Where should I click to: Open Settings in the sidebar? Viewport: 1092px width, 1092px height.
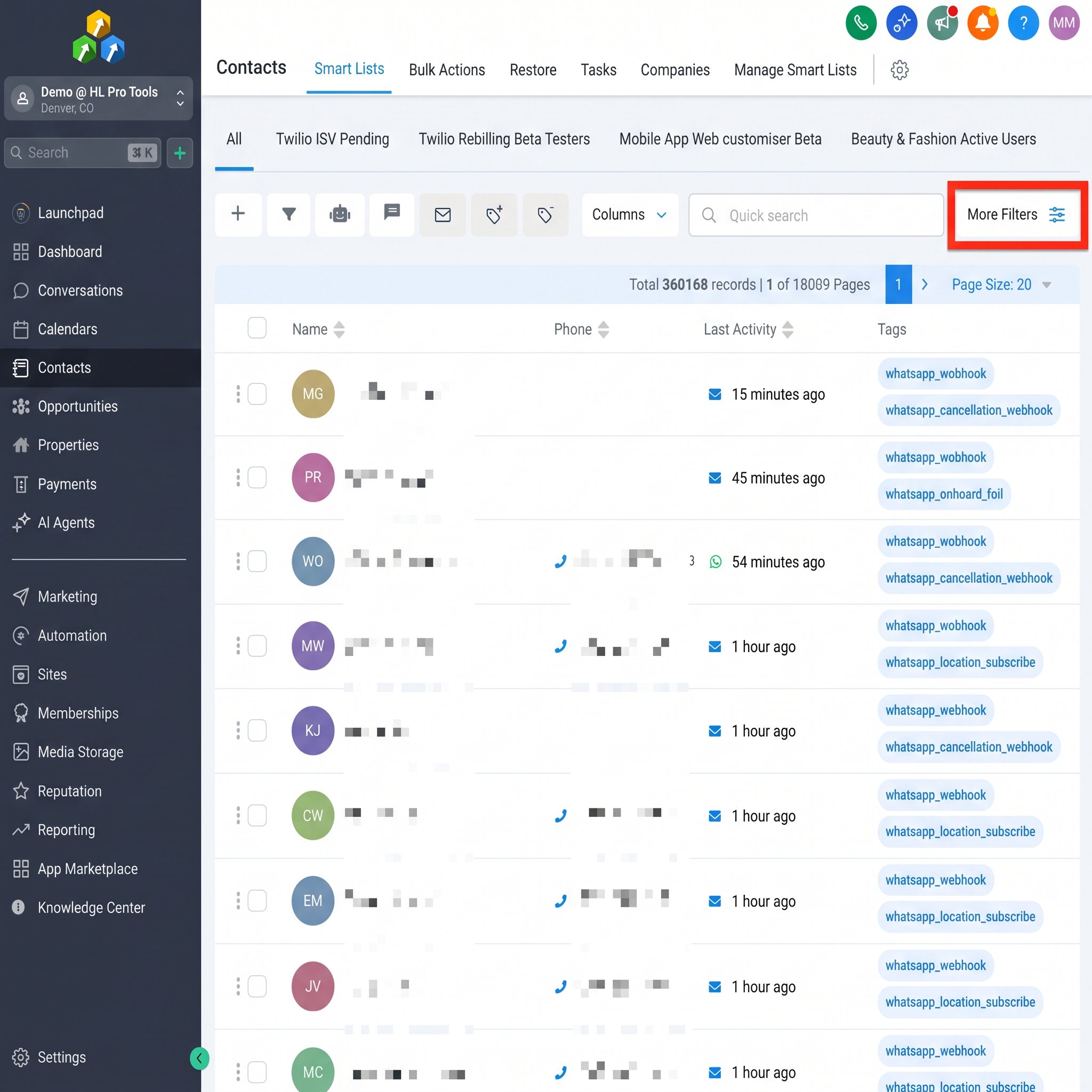[61, 1057]
